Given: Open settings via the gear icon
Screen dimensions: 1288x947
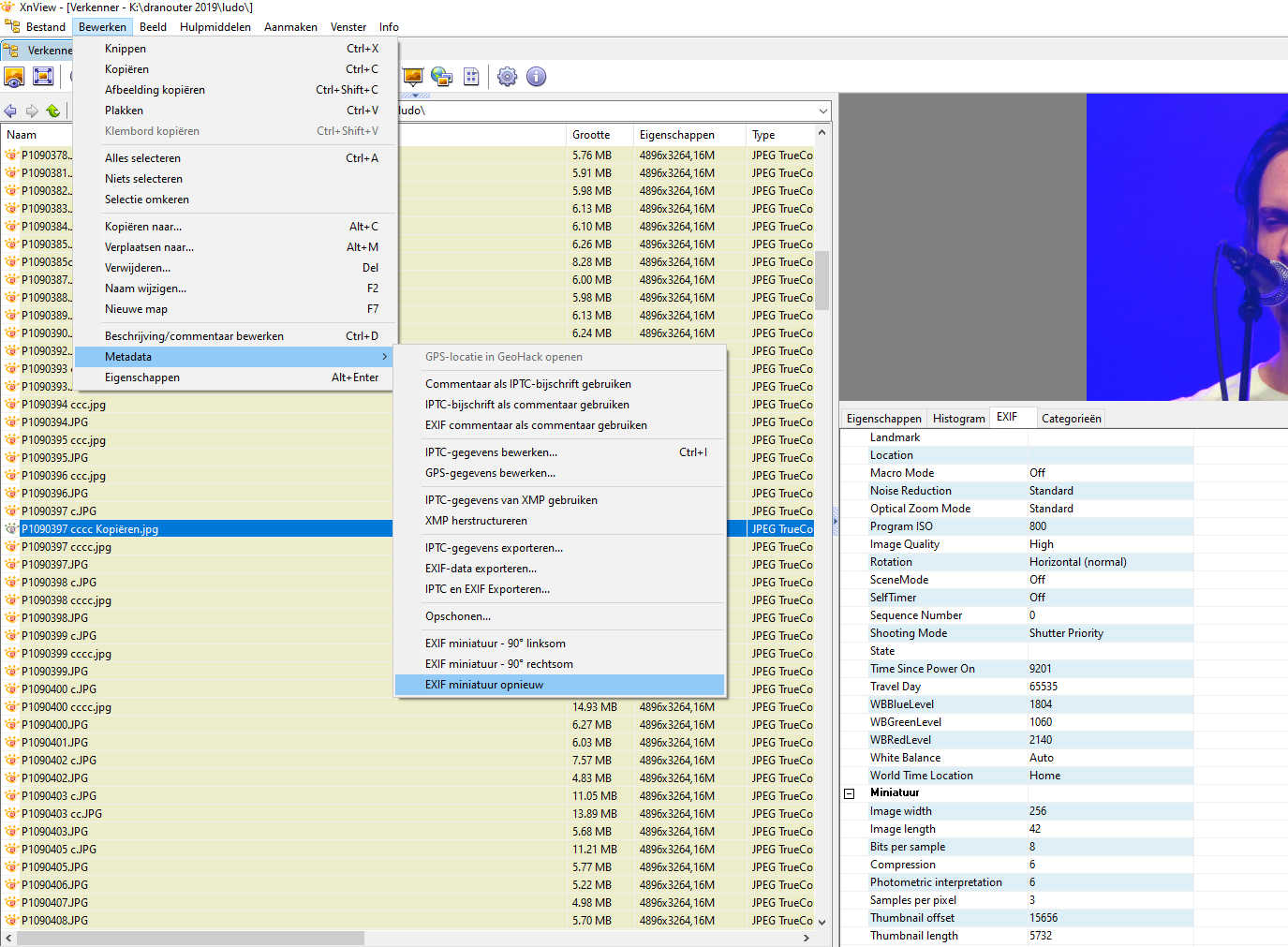Looking at the screenshot, I should point(507,77).
